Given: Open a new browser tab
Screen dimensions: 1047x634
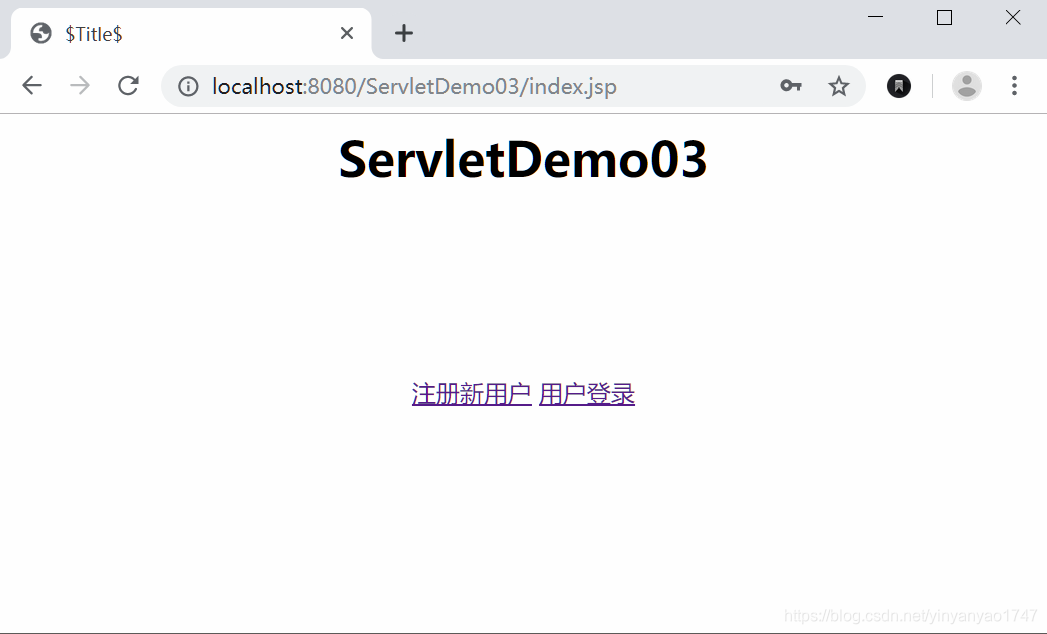Looking at the screenshot, I should tap(403, 33).
